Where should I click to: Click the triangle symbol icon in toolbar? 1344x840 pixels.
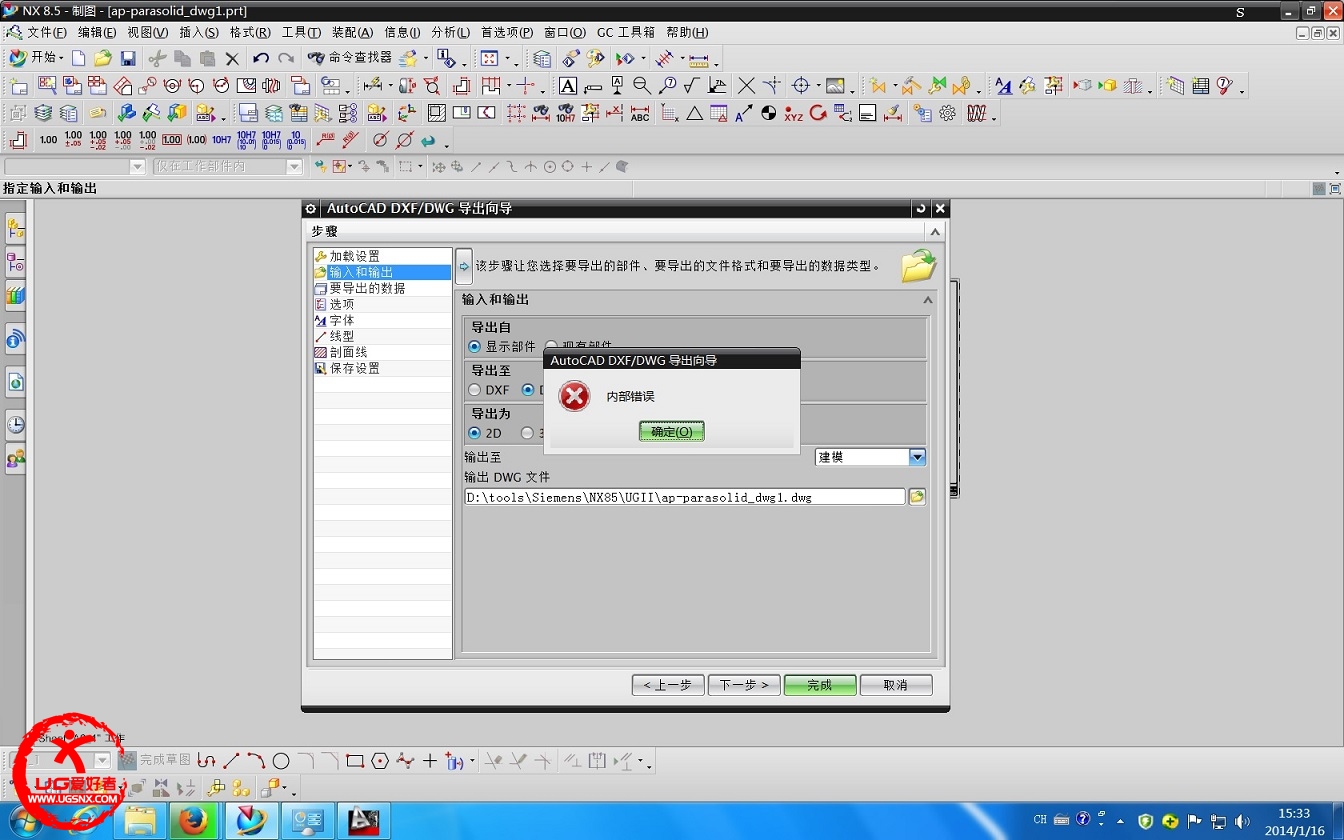click(x=694, y=114)
